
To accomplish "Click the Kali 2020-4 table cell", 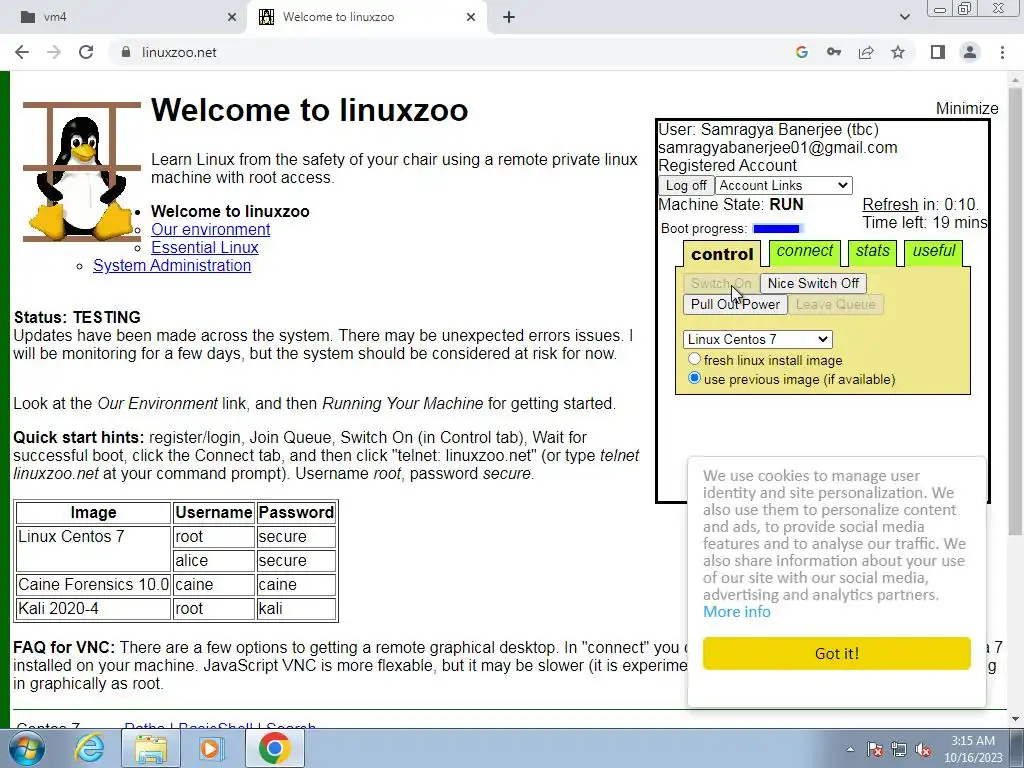I will click(x=93, y=609).
